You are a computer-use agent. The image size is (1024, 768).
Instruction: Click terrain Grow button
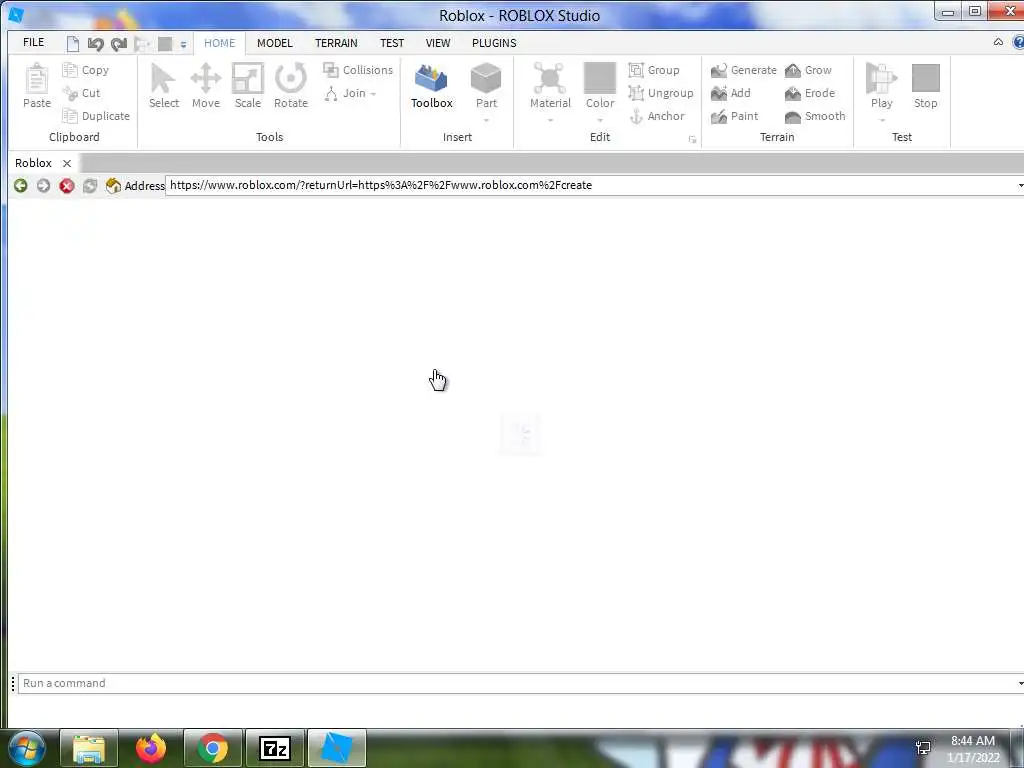pos(808,70)
